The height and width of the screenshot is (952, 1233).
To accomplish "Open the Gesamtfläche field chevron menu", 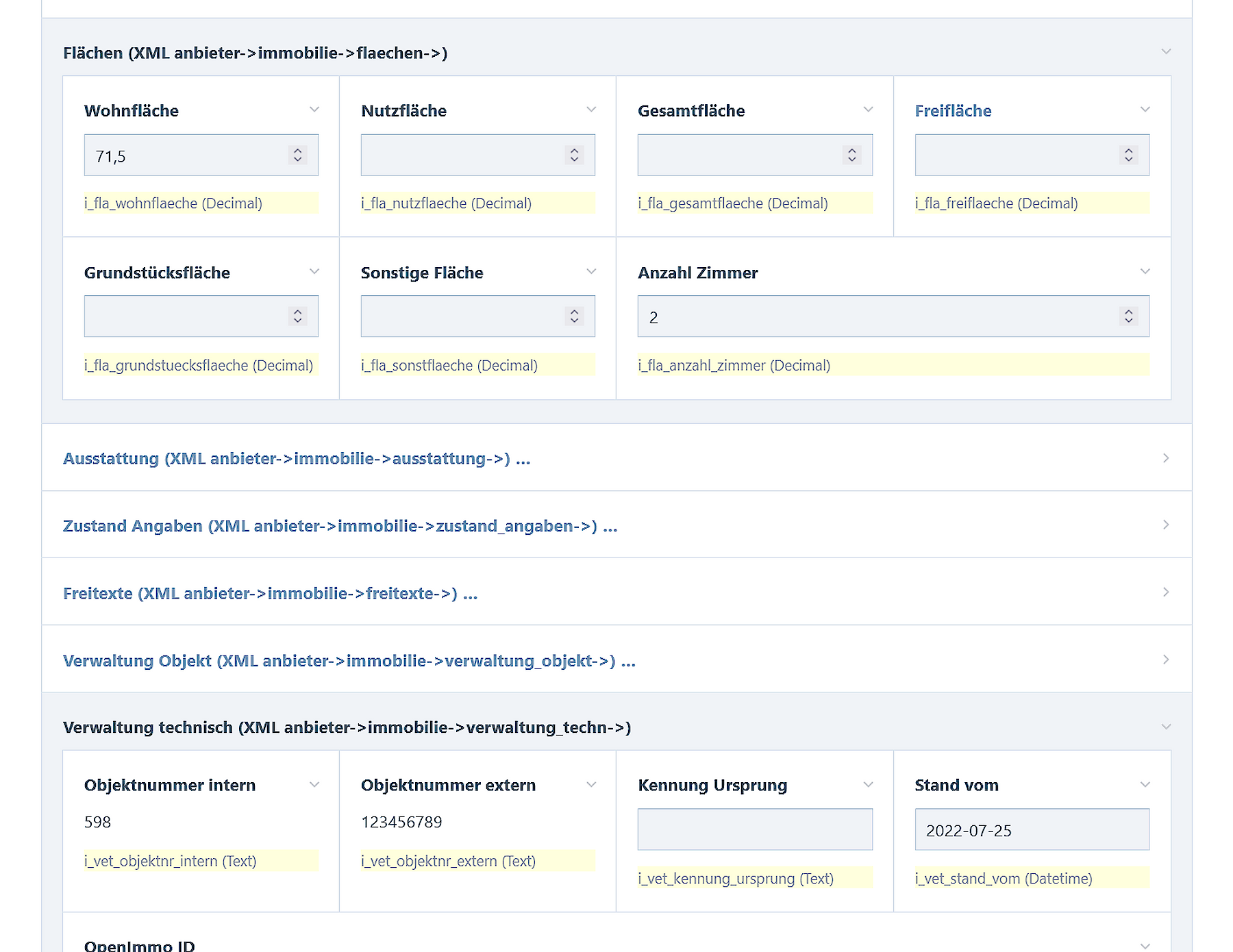I will [x=868, y=110].
